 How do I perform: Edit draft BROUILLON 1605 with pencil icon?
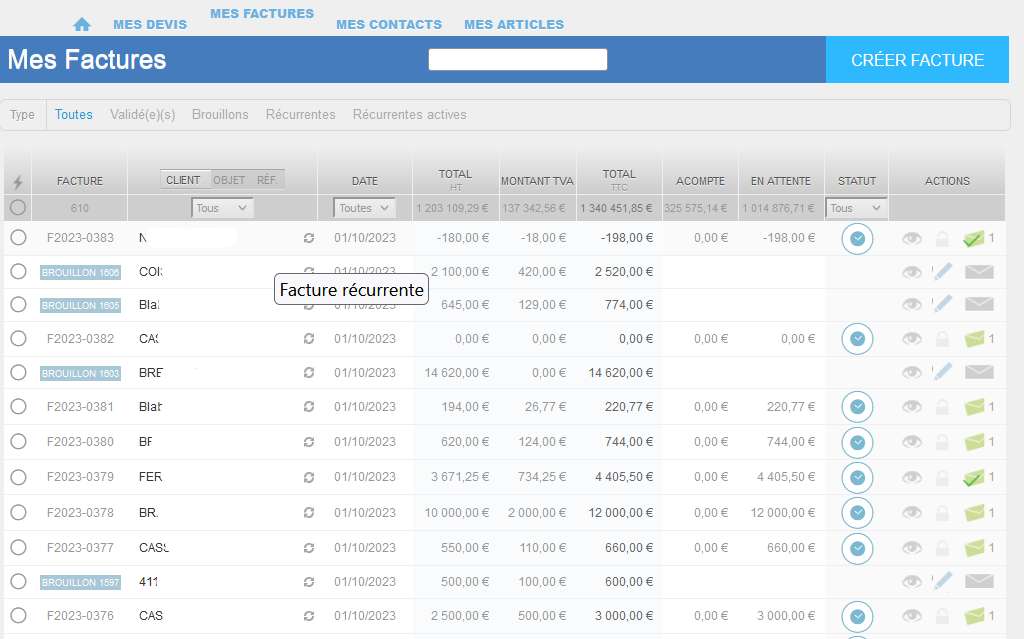pyautogui.click(x=942, y=304)
